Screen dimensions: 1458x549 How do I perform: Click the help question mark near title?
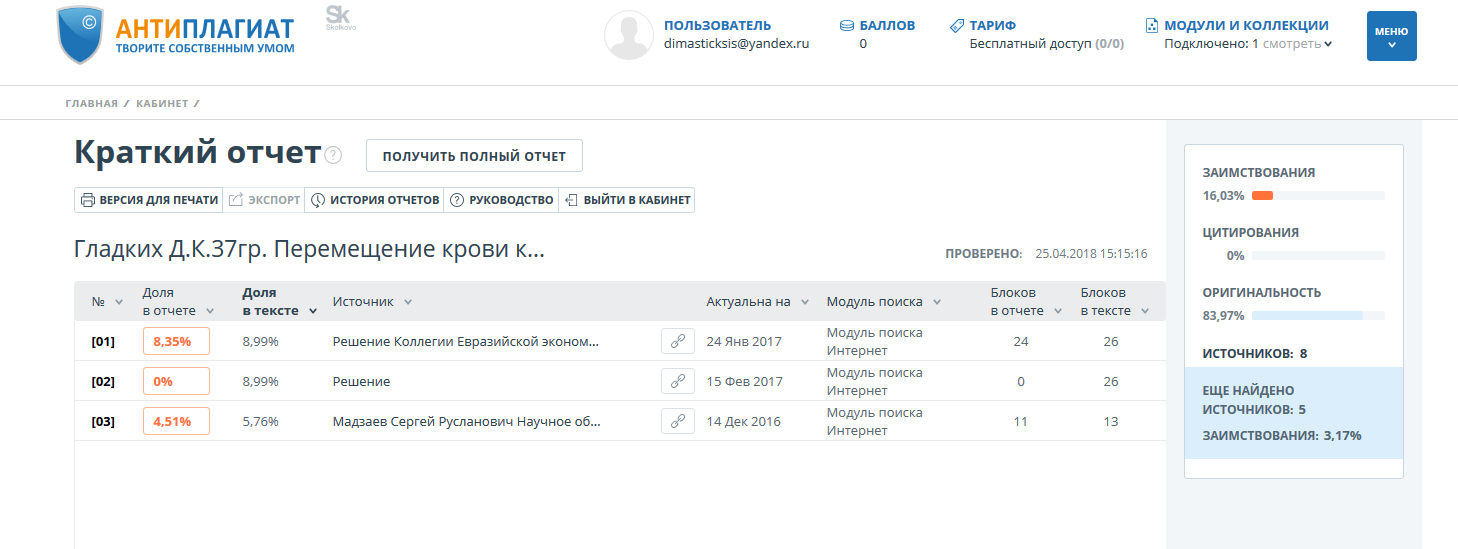(333, 155)
